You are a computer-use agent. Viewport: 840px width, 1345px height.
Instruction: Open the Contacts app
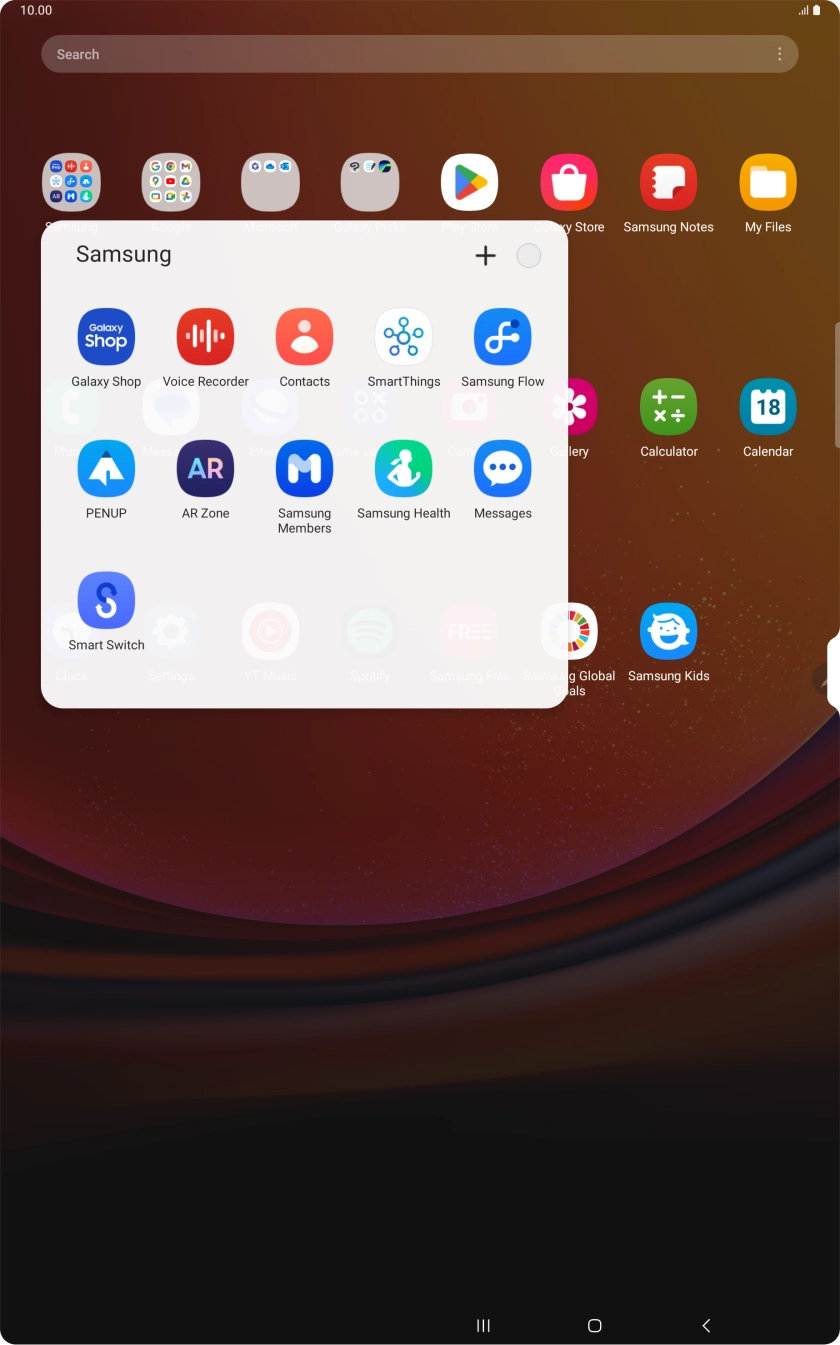pos(304,338)
